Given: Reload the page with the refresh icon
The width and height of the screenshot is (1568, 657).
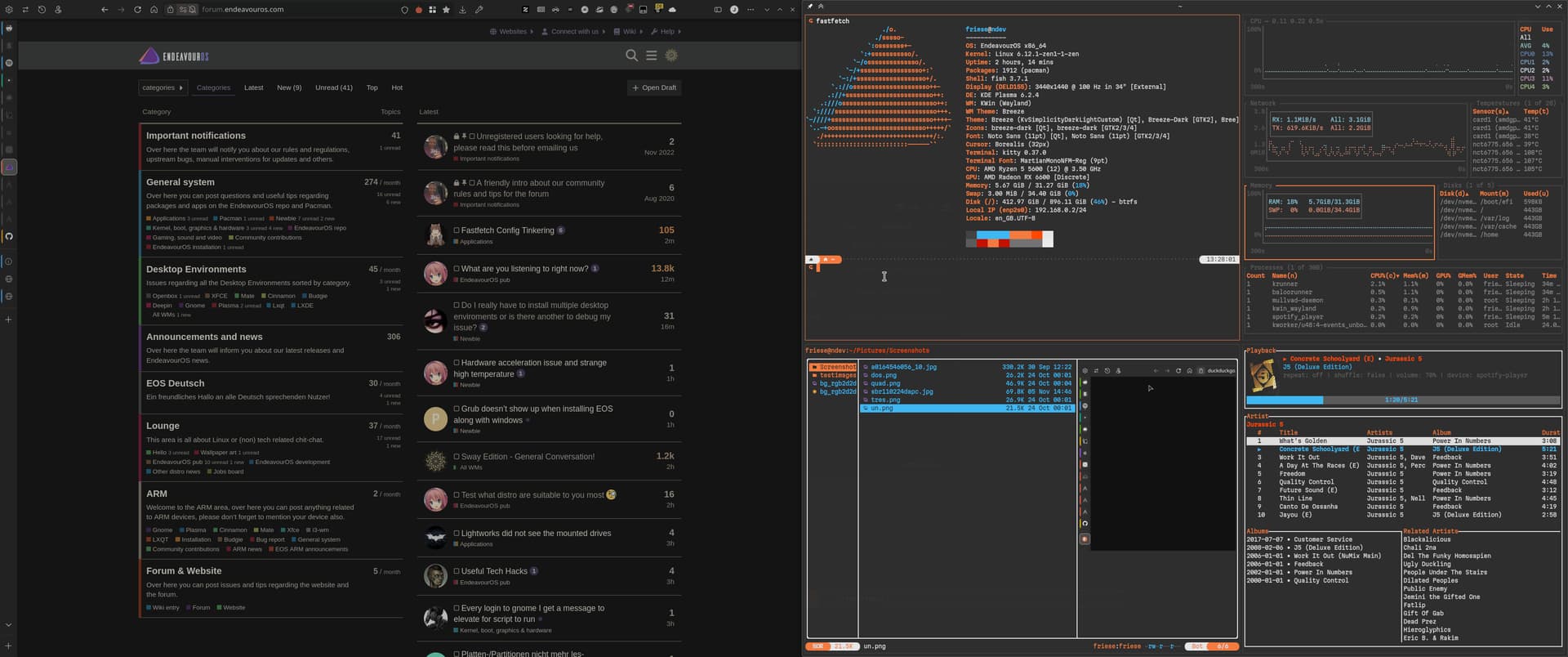Looking at the screenshot, I should coord(137,10).
